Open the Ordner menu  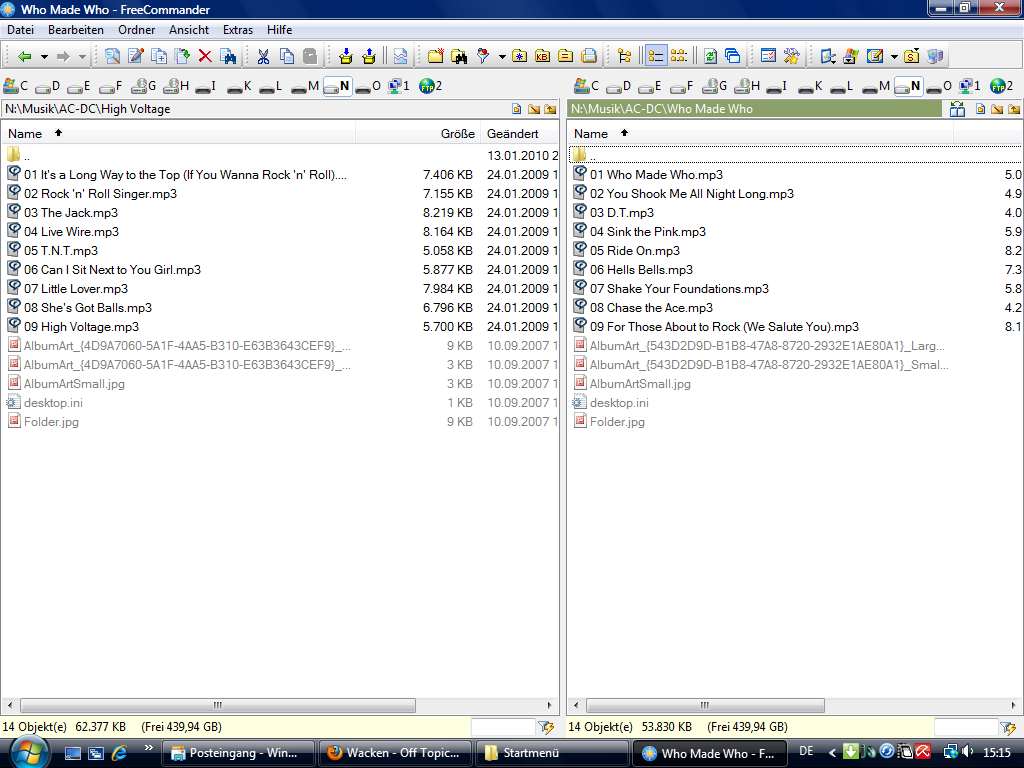point(136,29)
